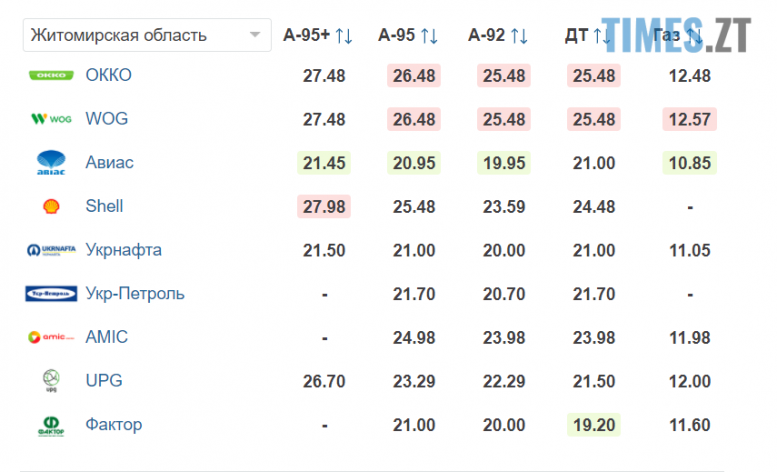Click the Shell logo icon

(51, 206)
